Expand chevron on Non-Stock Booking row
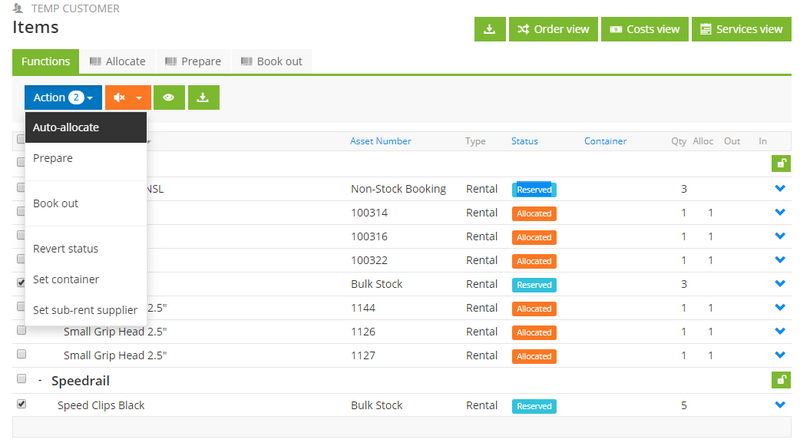Viewport: 800px width, 446px height. coord(780,188)
